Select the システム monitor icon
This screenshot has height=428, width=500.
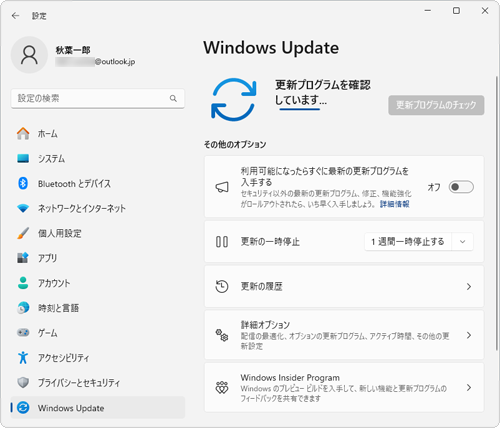pyautogui.click(x=23, y=158)
